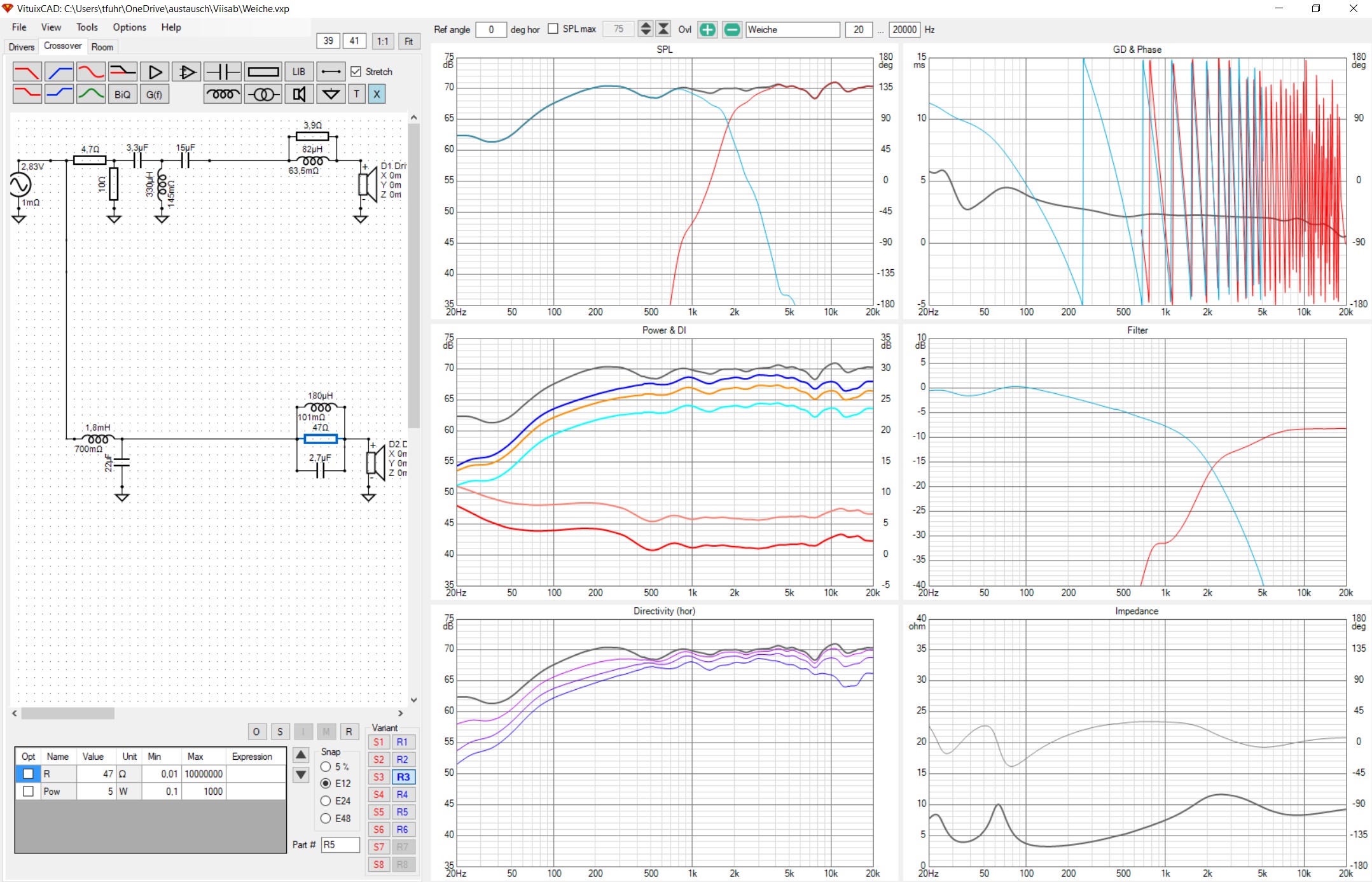
Task: Place a resistor component
Action: (x=263, y=72)
